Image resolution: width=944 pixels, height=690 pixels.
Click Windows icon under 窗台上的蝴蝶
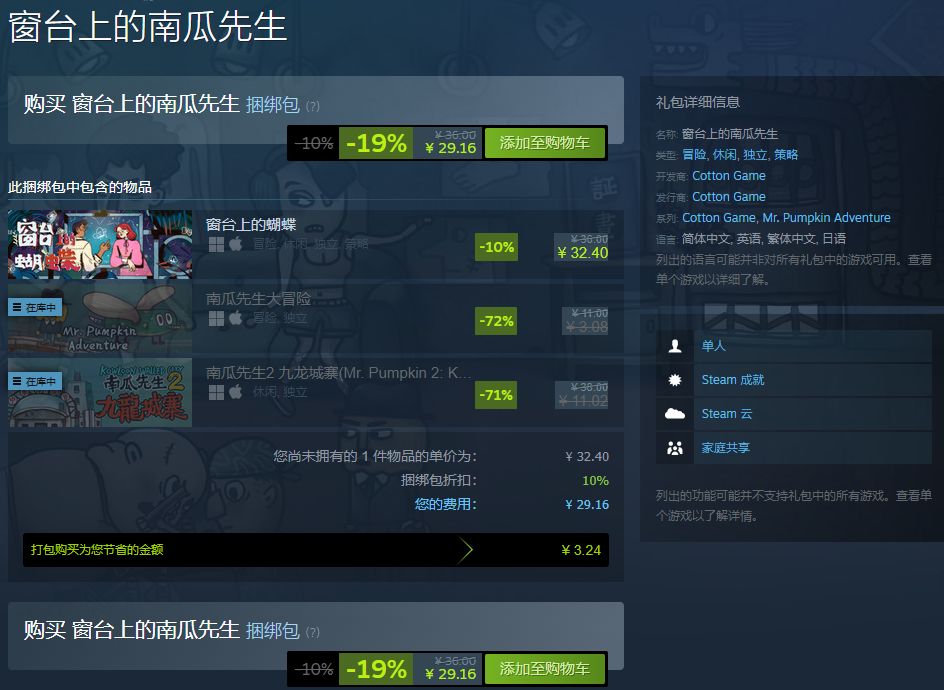click(x=216, y=244)
